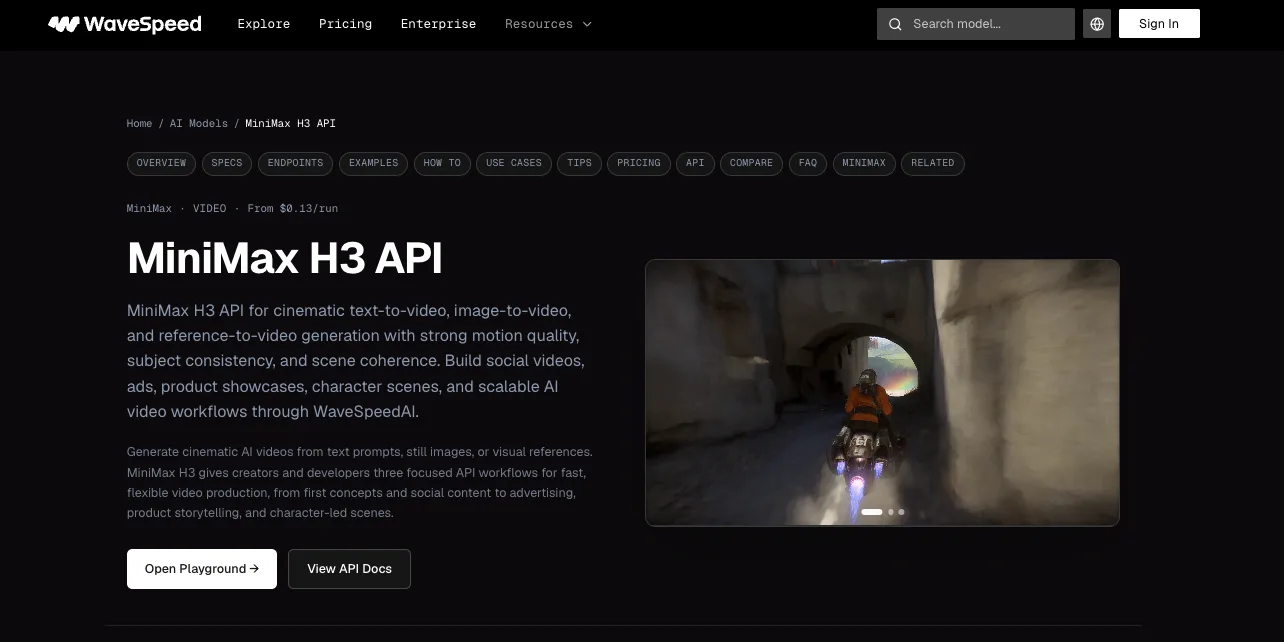Open the COMPARE pill tab

coord(751,163)
